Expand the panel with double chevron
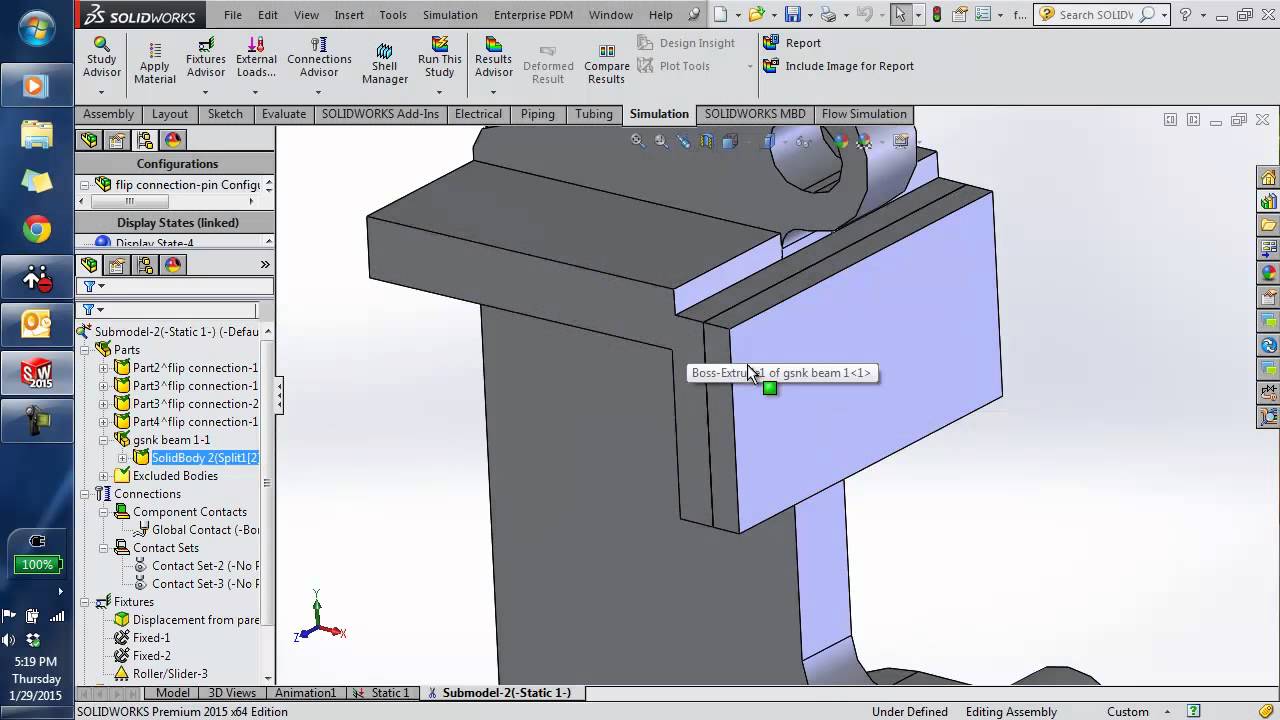The width and height of the screenshot is (1280, 720). (x=265, y=265)
